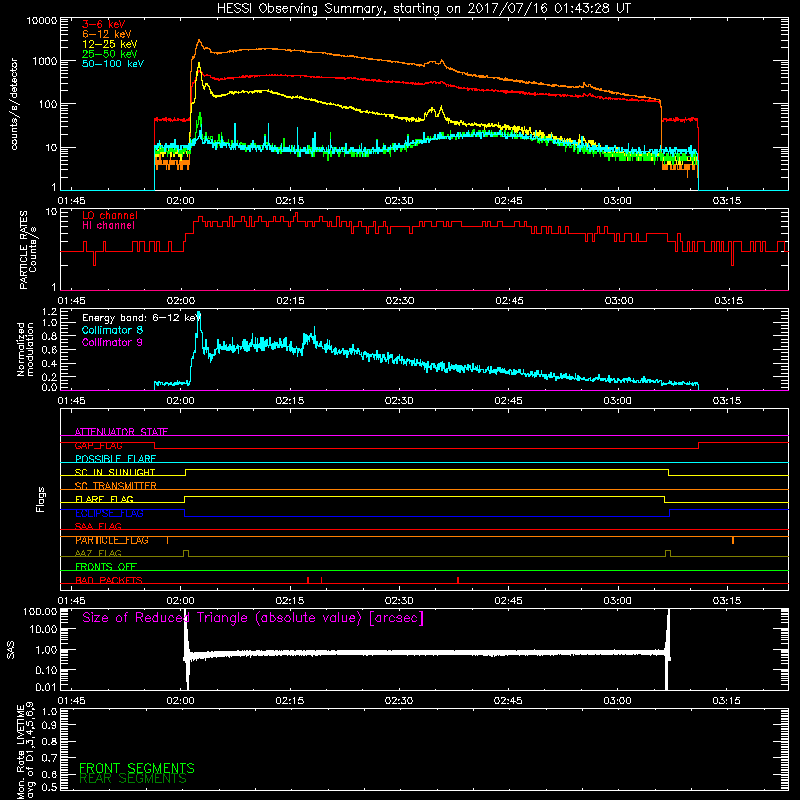Click the SC_IN_SUNLIGHT flag label
The height and width of the screenshot is (800, 800).
[115, 472]
